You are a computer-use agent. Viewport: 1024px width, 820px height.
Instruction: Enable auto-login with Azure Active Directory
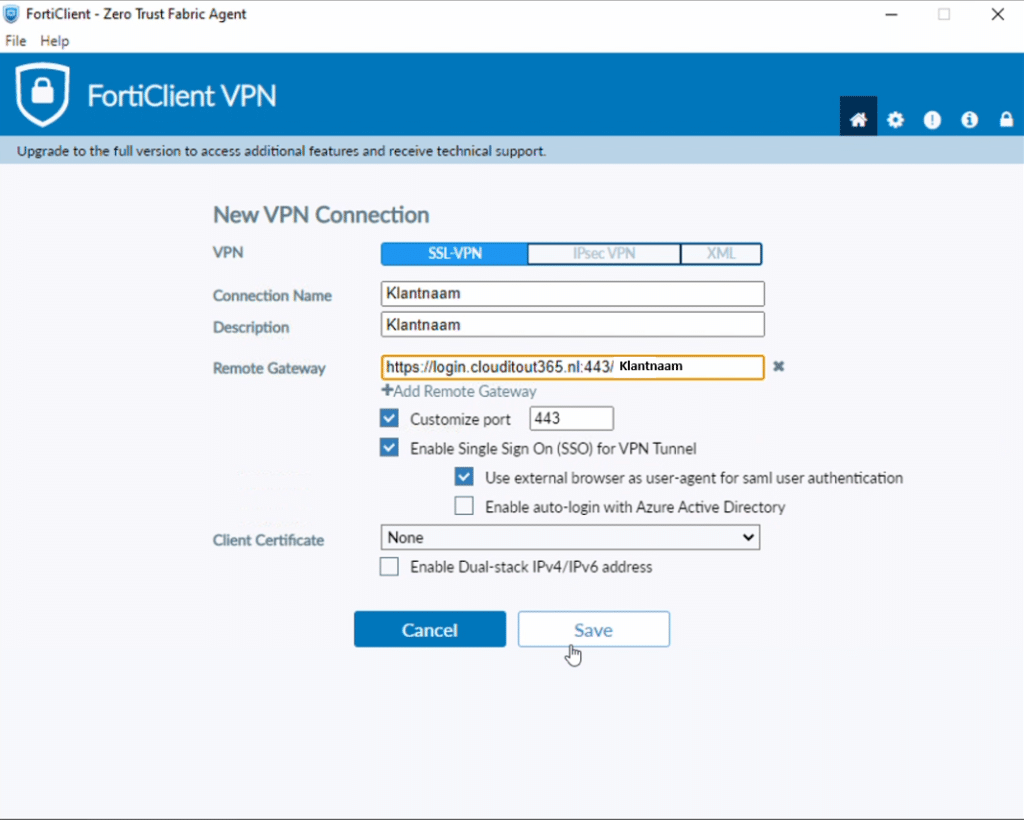(x=464, y=506)
